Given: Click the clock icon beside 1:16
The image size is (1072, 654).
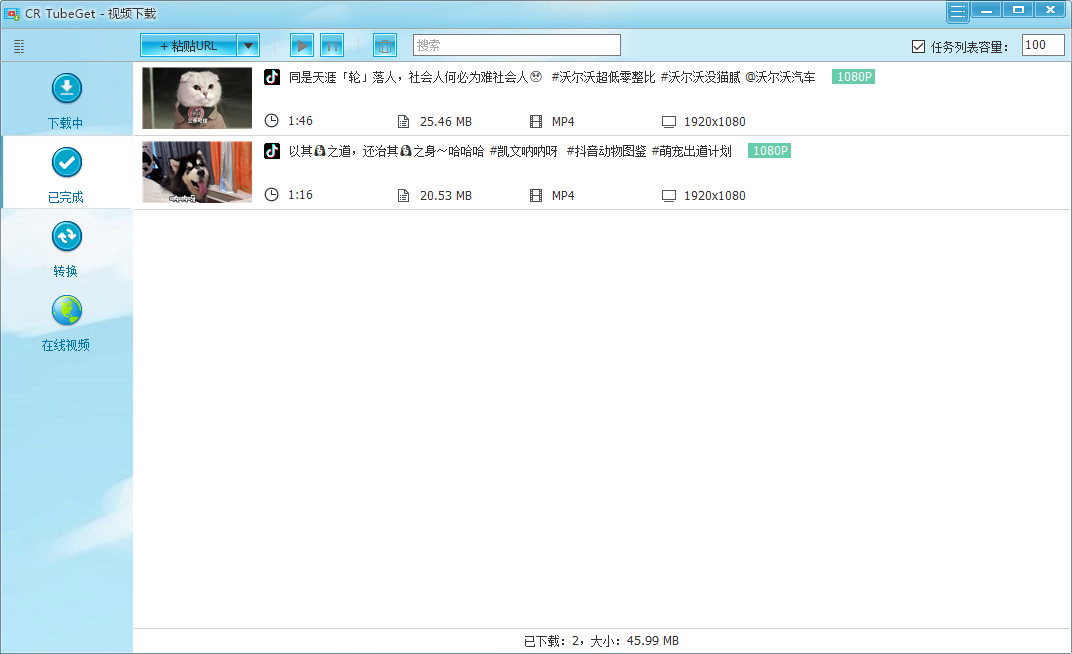Looking at the screenshot, I should click(271, 195).
